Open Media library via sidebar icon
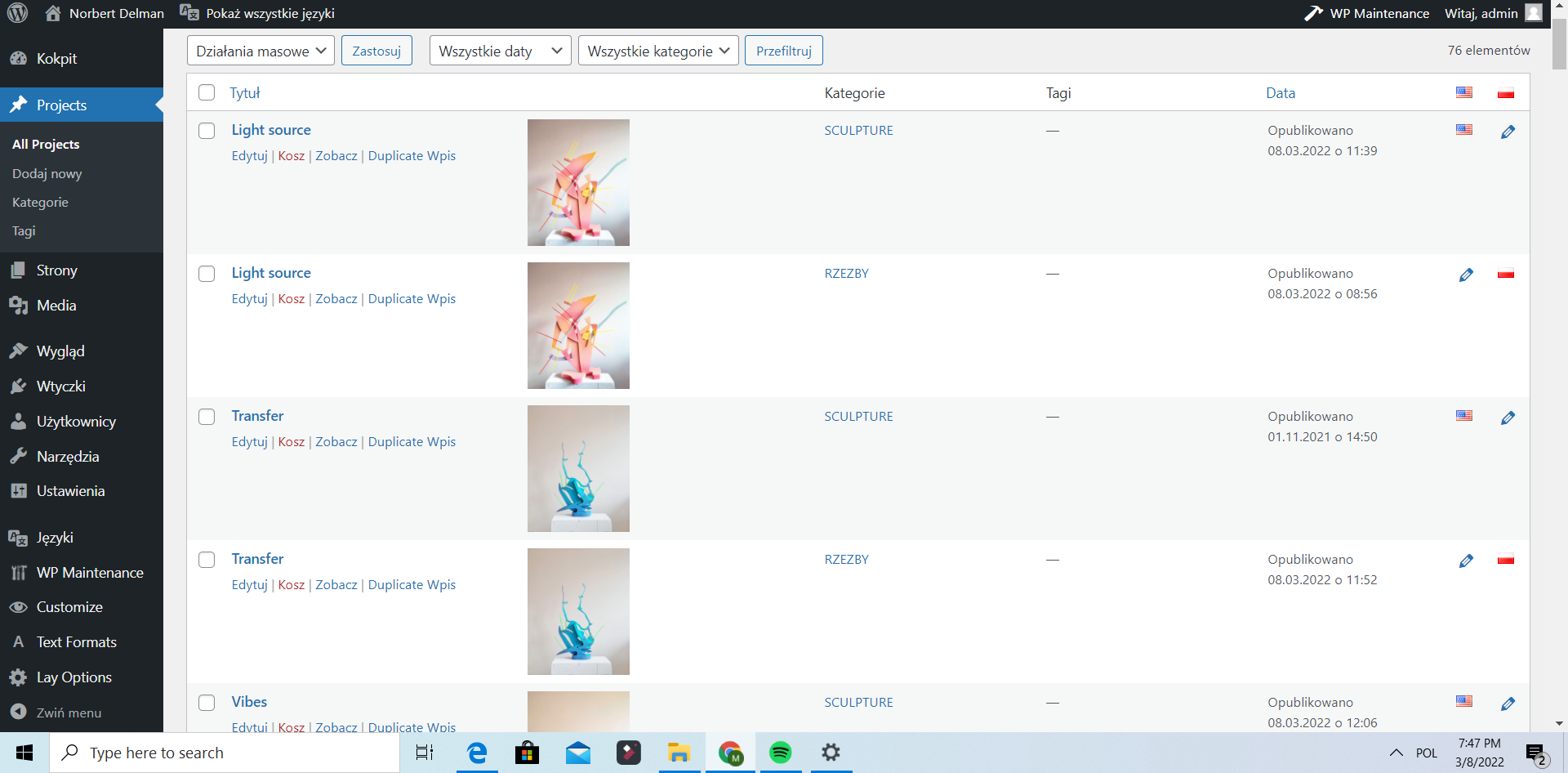1568x773 pixels. coord(17,305)
